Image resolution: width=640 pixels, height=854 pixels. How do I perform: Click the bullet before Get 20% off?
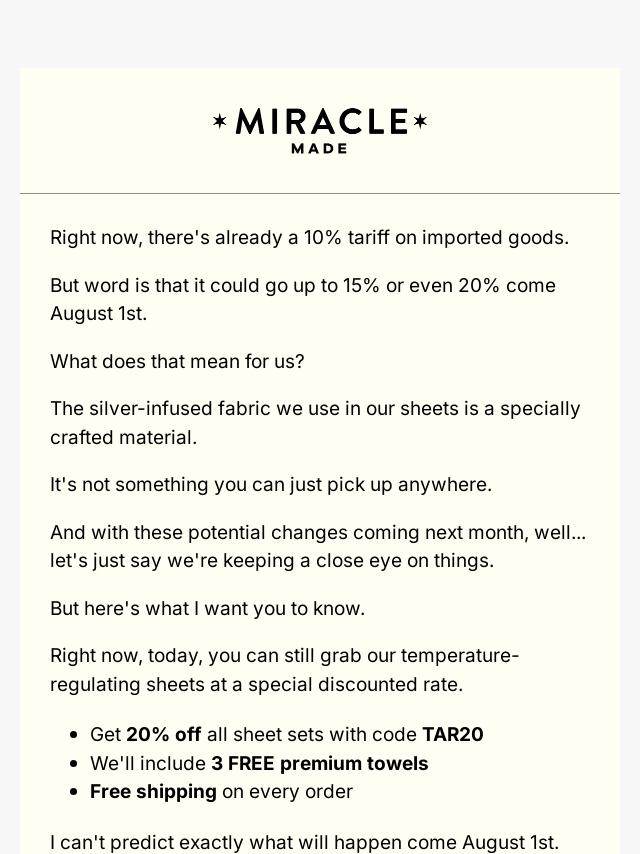[x=74, y=735]
